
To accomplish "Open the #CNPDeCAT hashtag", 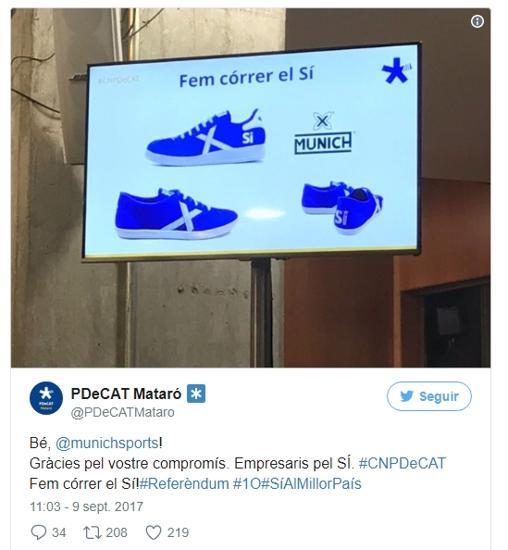I will pyautogui.click(x=402, y=463).
